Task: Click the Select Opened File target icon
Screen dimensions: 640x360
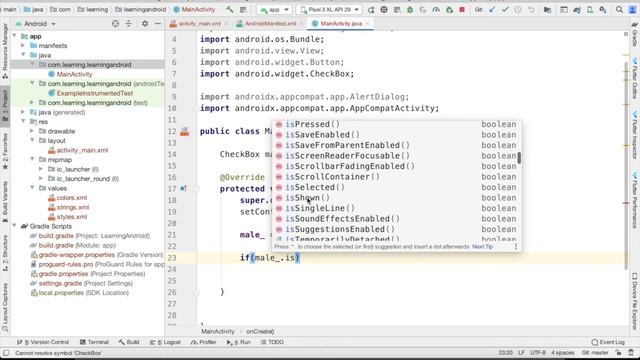Action: [x=116, y=24]
